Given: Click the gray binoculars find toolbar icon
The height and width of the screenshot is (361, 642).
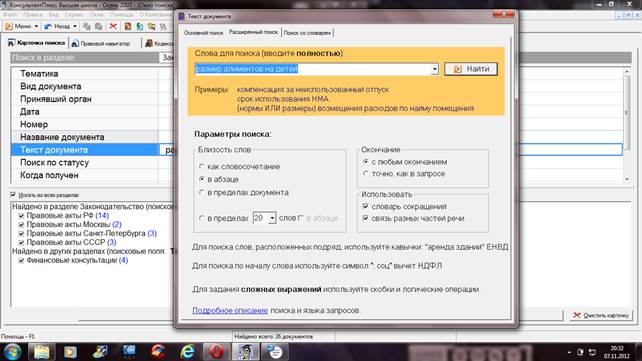Looking at the screenshot, I should [163, 26].
